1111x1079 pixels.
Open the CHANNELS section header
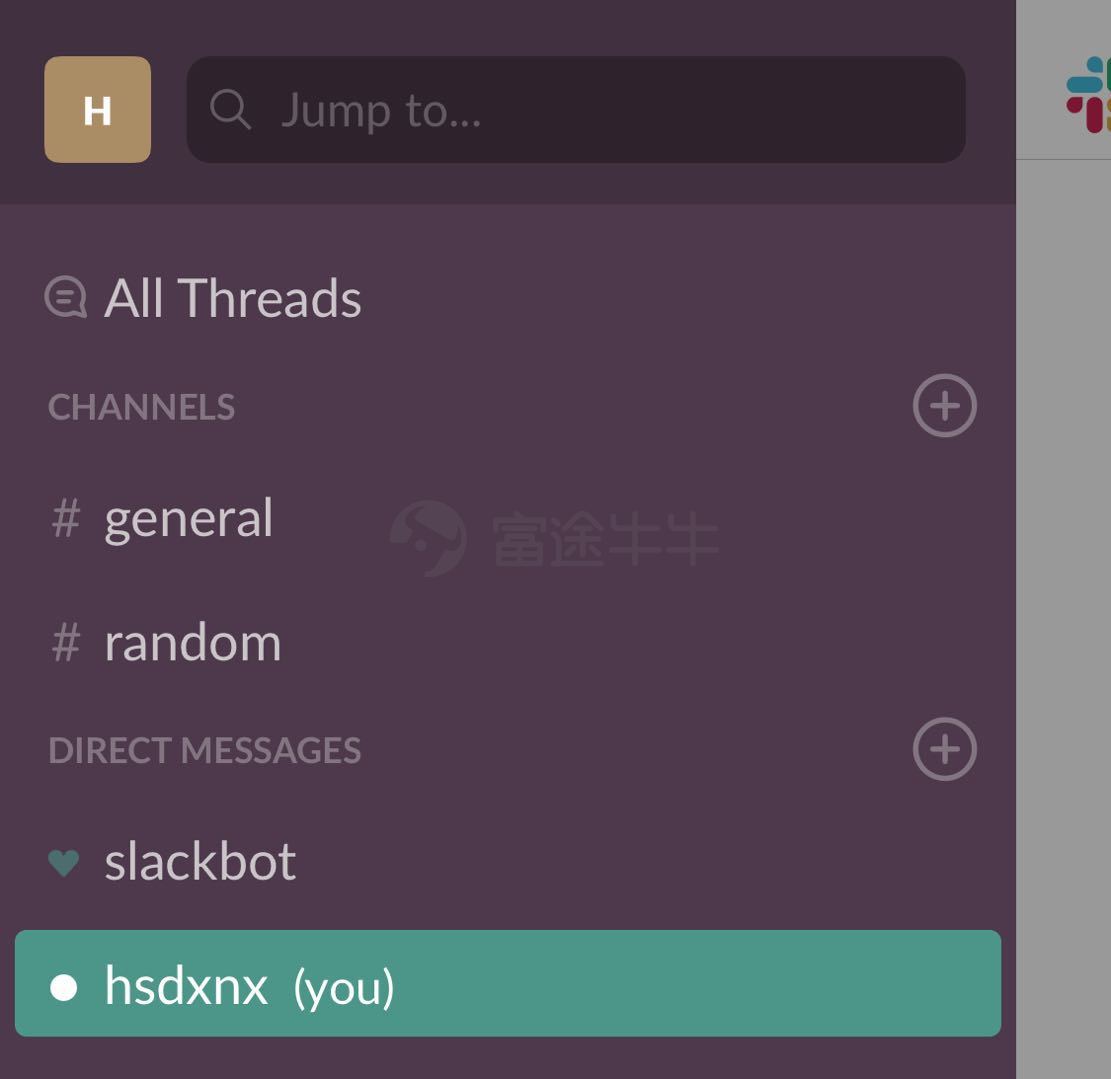coord(141,407)
